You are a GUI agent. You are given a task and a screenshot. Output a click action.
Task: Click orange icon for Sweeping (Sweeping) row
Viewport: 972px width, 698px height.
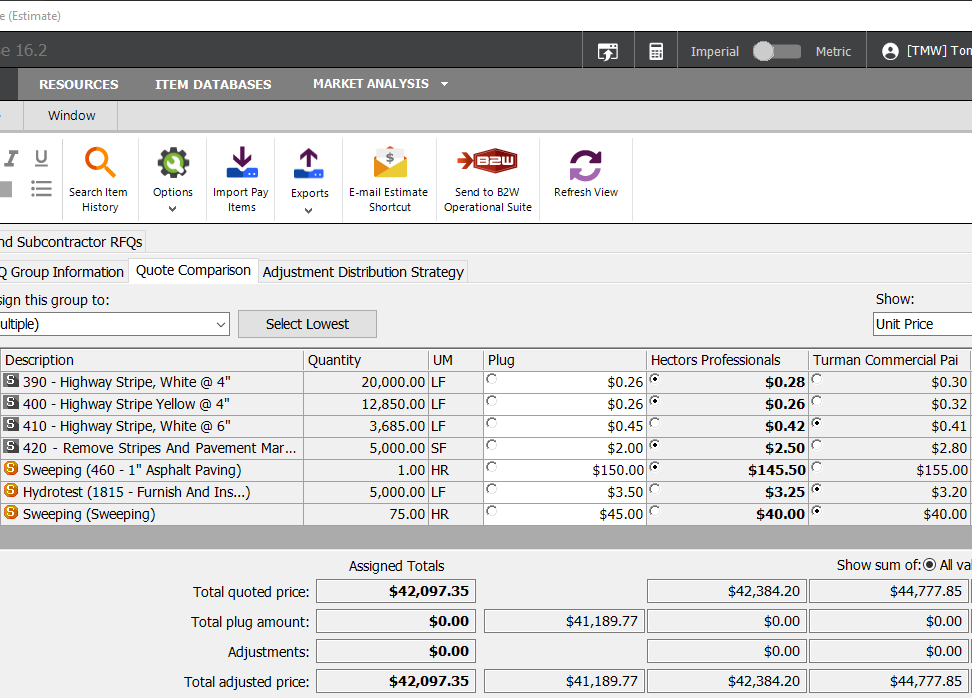[x=11, y=512]
